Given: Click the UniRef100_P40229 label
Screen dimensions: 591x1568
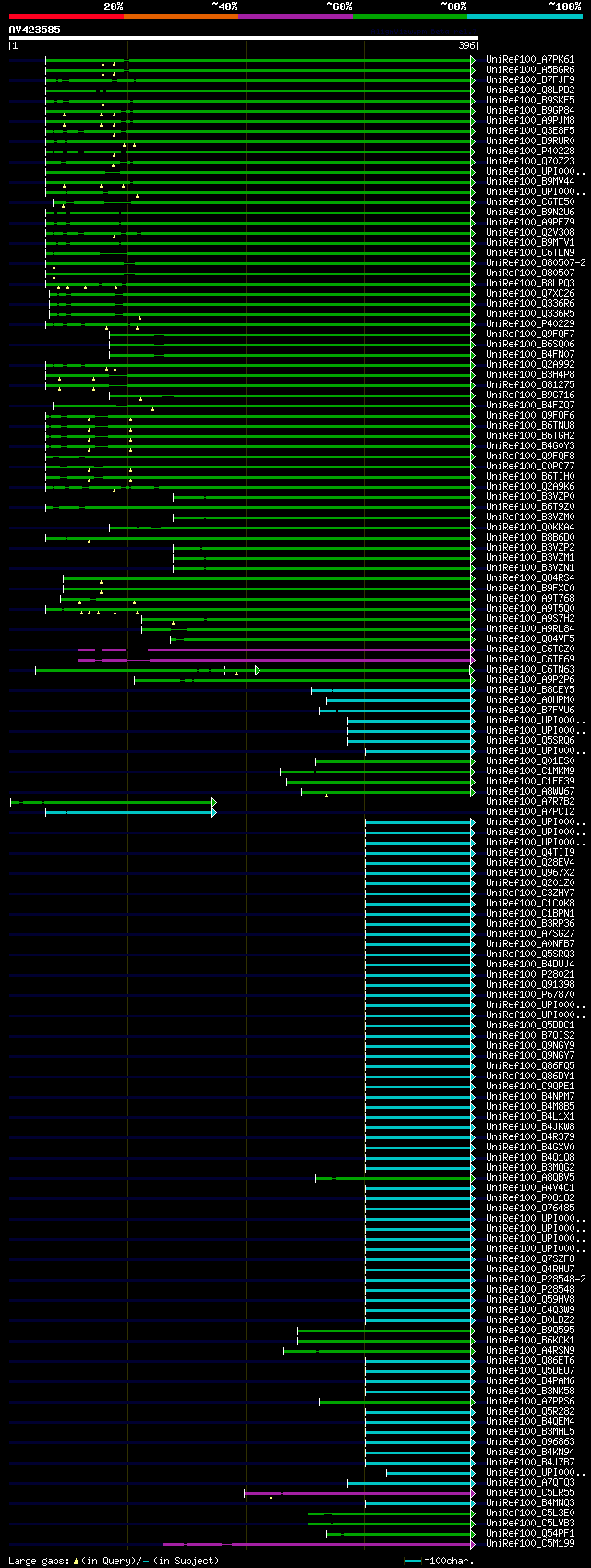Looking at the screenshot, I should pyautogui.click(x=530, y=324).
